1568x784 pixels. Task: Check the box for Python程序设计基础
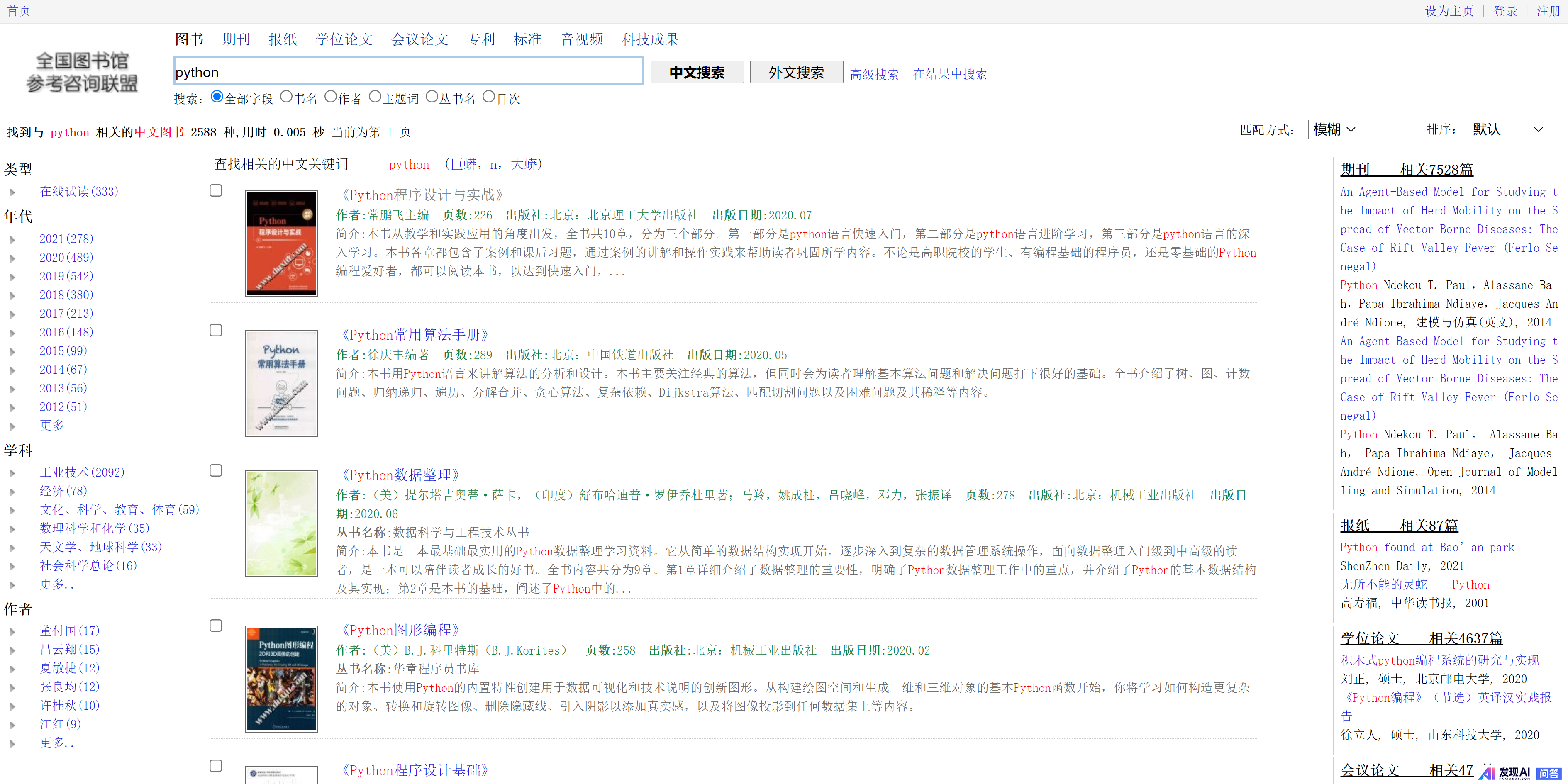coord(215,766)
